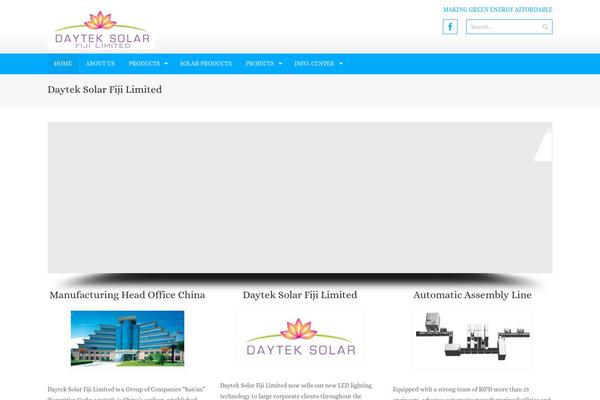Go to the Home menu item
600x400 pixels.
click(x=63, y=64)
